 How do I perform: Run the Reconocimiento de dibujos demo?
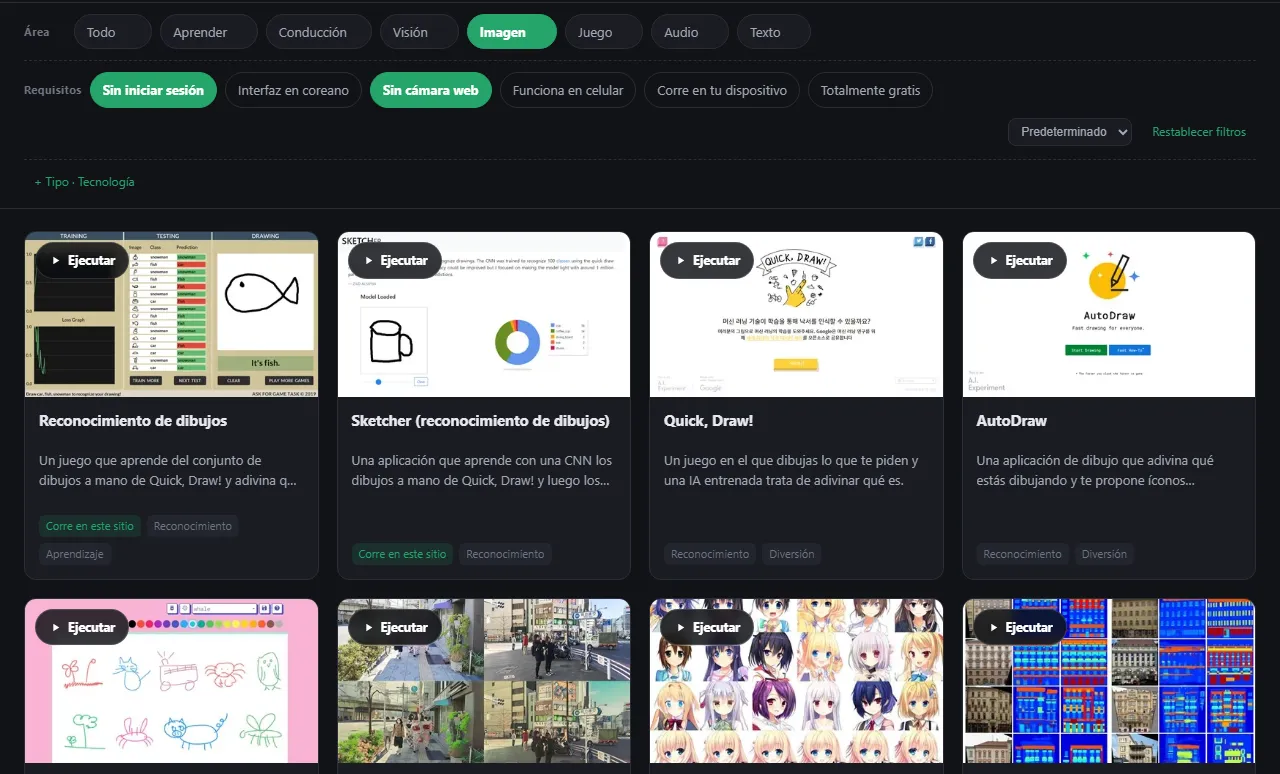[x=82, y=260]
